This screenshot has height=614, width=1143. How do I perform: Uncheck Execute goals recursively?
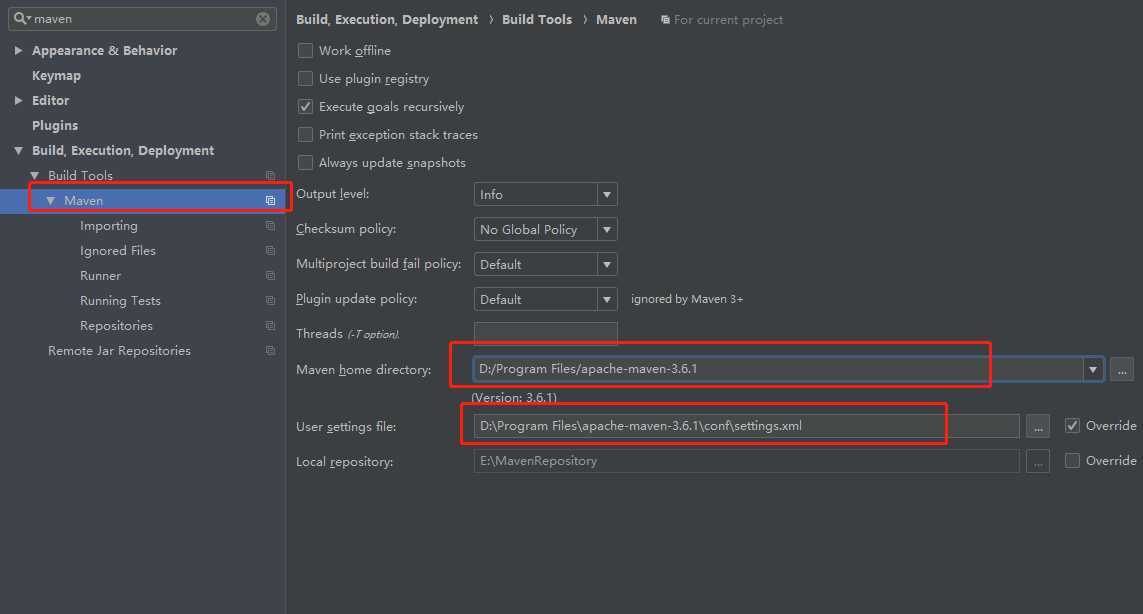pyautogui.click(x=305, y=106)
